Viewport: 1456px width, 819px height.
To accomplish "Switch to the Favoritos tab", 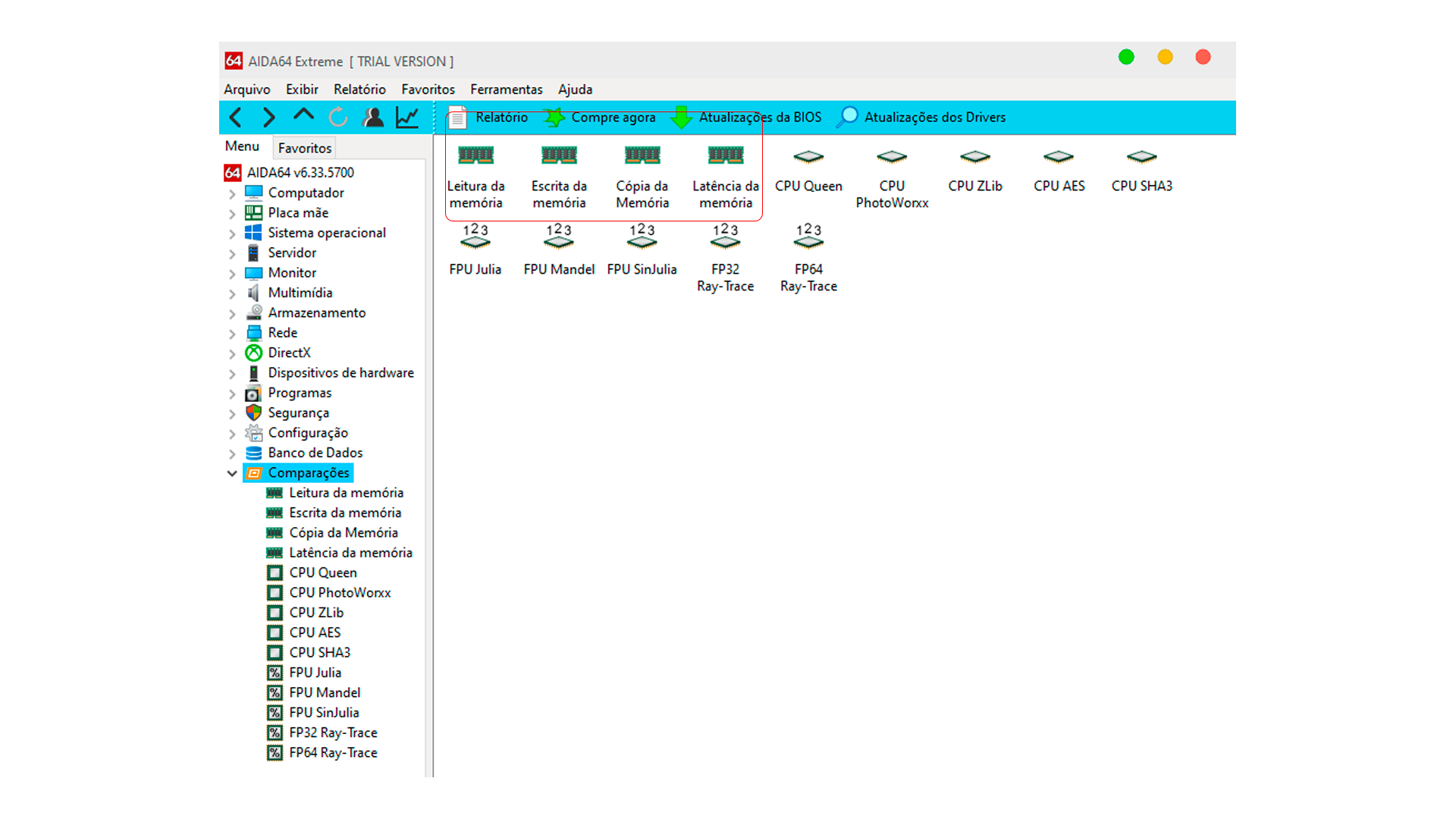I will point(304,148).
